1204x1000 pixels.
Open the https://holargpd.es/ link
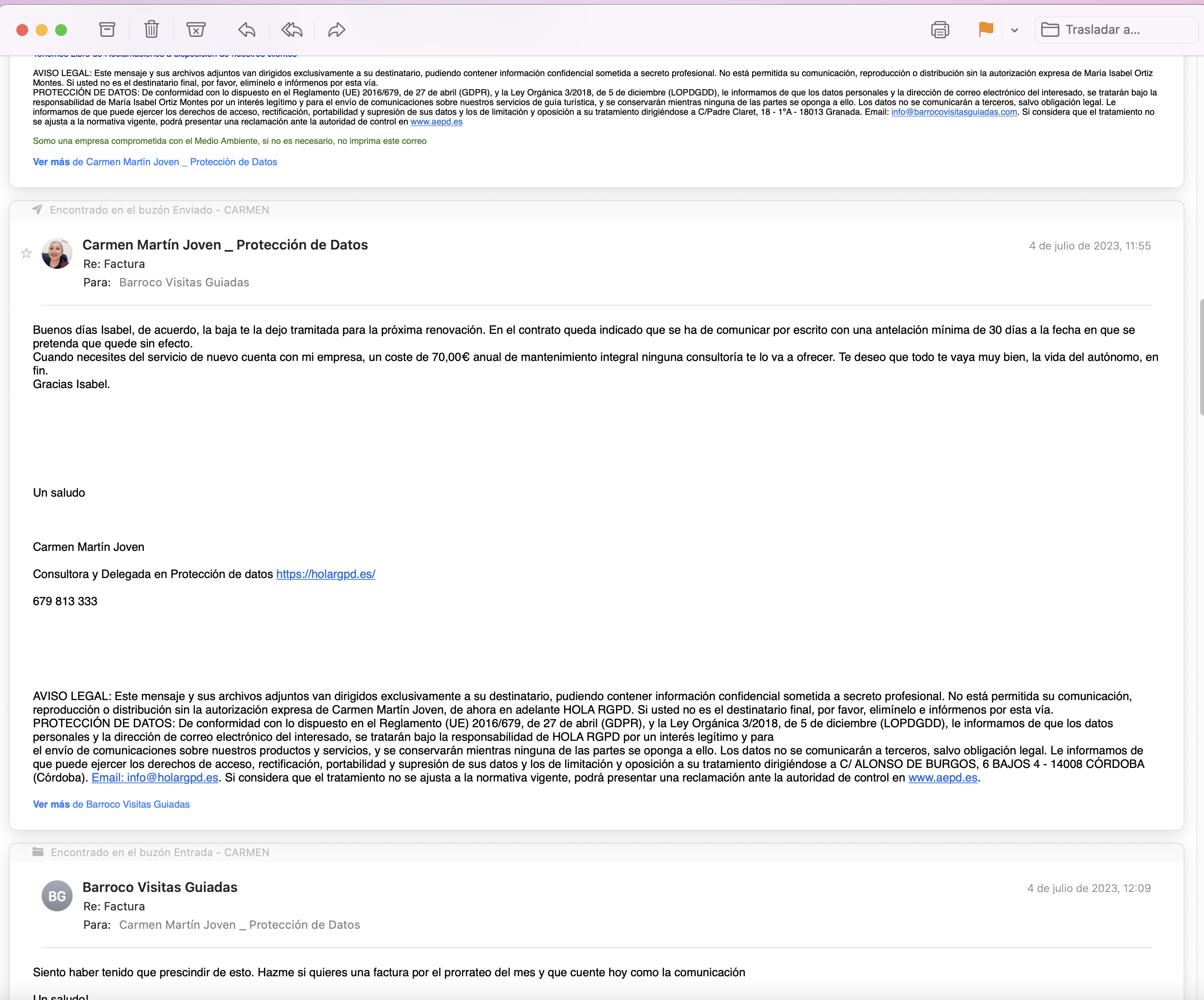coord(325,574)
